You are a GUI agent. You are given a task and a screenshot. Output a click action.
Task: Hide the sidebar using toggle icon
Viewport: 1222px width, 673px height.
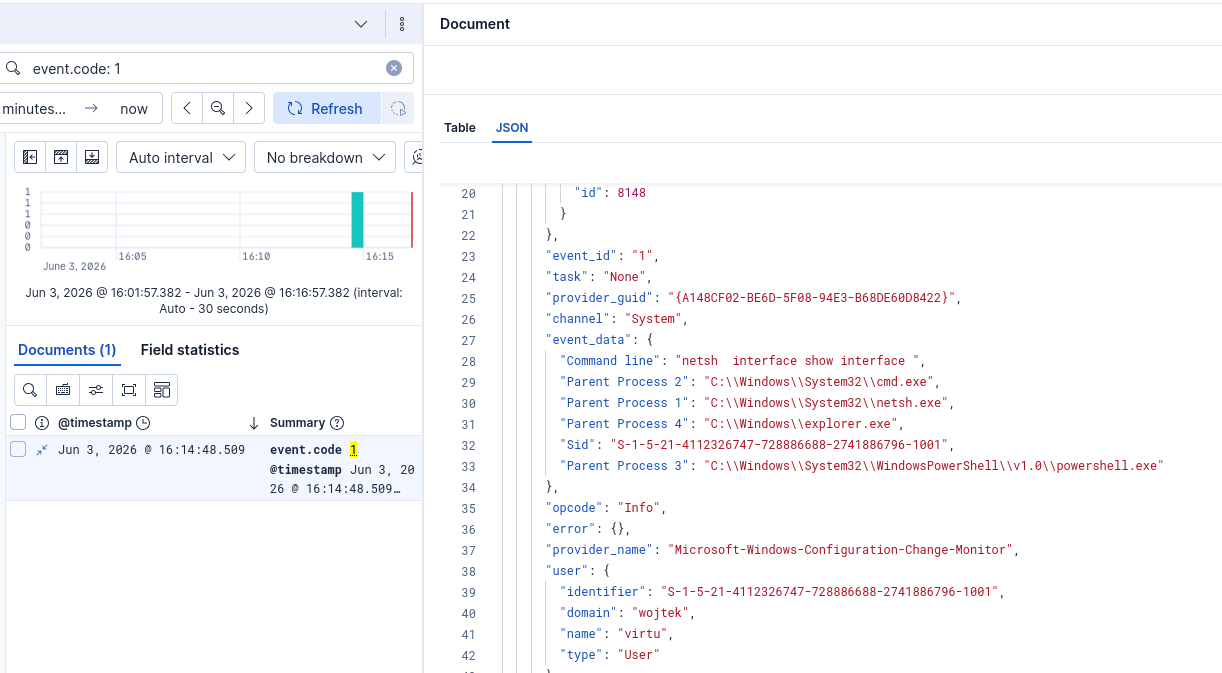click(30, 157)
